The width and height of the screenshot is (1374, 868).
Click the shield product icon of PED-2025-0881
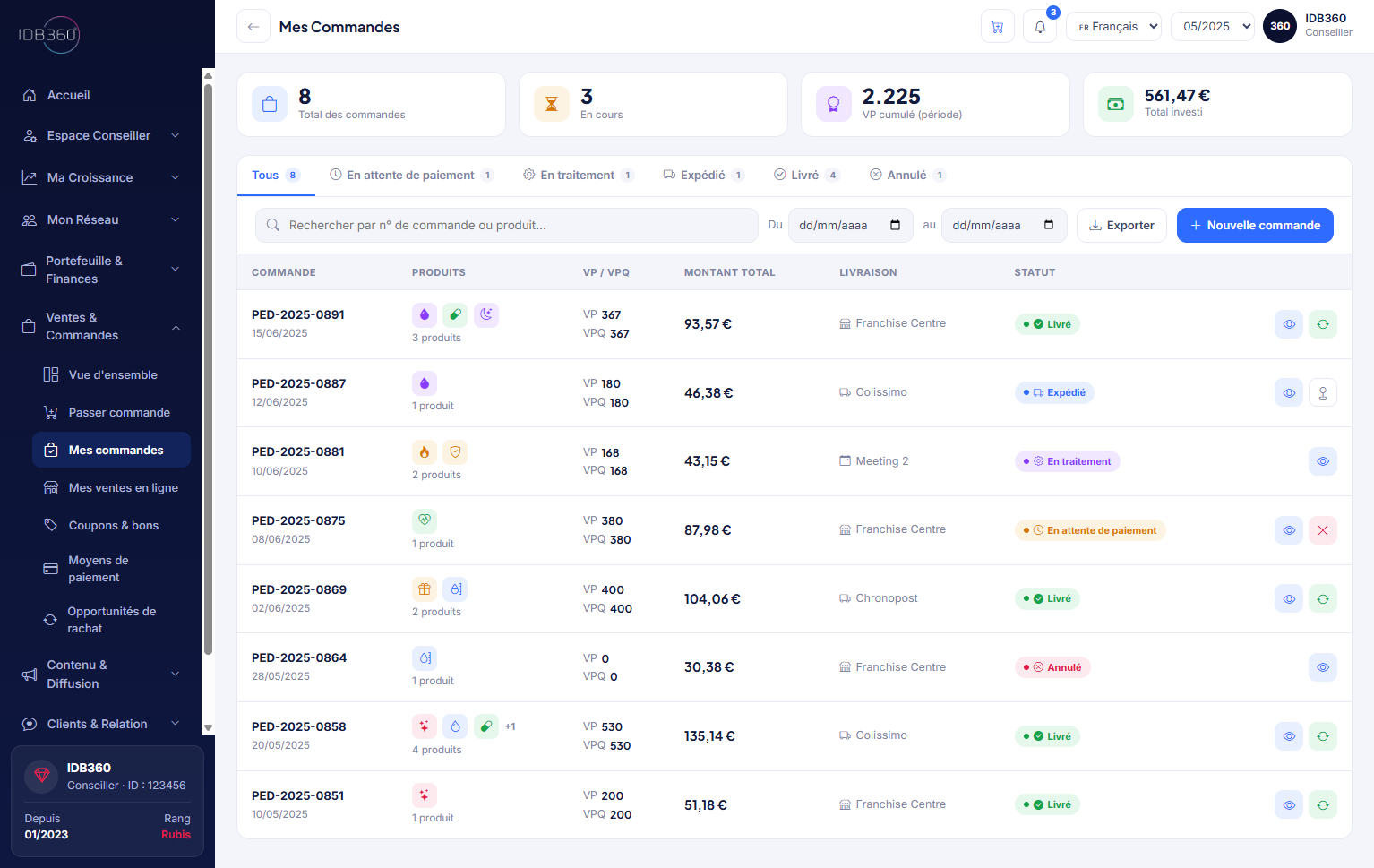coord(455,452)
